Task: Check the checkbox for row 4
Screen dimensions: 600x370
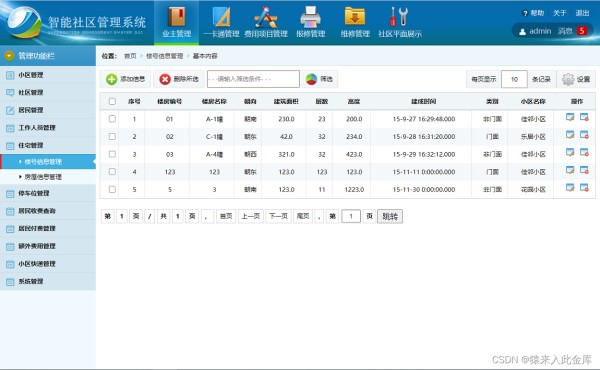Action: [x=112, y=172]
